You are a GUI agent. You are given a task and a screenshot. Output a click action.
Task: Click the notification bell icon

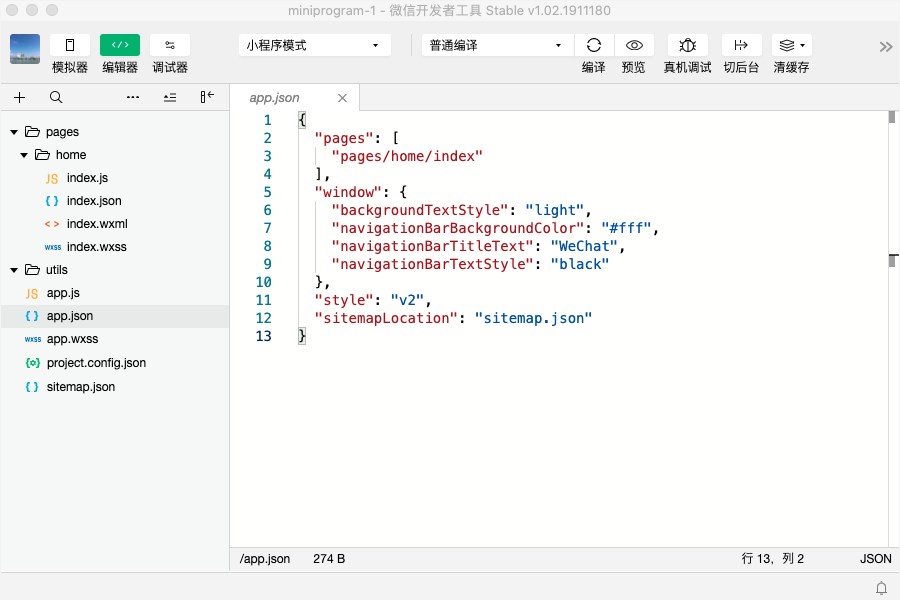tap(881, 588)
